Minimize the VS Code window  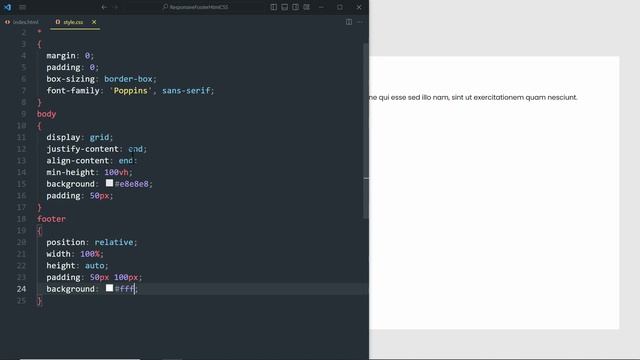pyautogui.click(x=322, y=7)
